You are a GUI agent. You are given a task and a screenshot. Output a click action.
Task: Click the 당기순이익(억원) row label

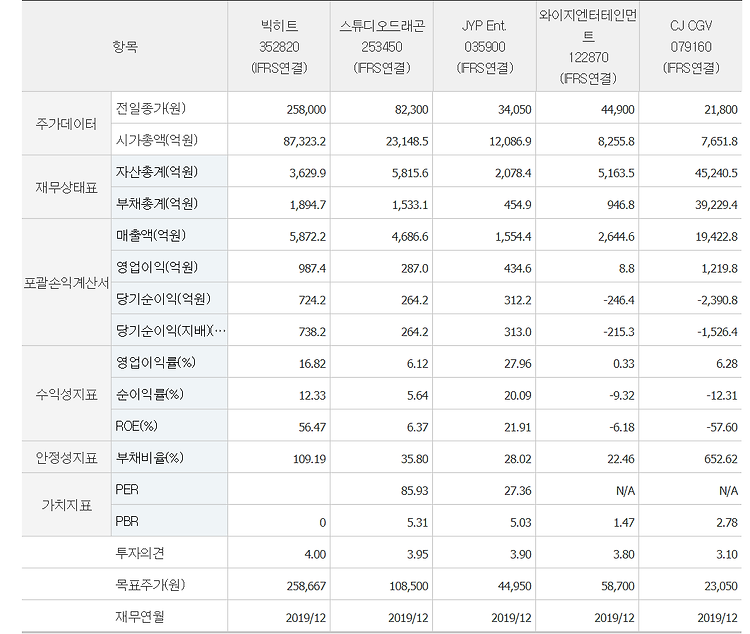click(x=163, y=299)
